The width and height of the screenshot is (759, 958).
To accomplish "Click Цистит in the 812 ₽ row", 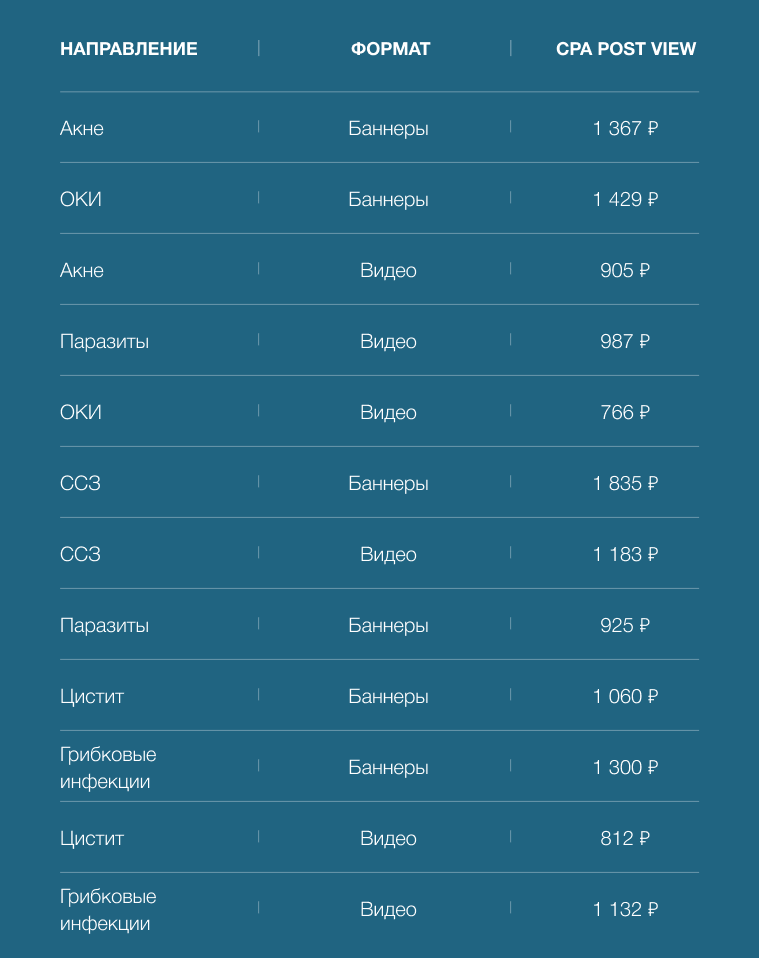I will (92, 838).
